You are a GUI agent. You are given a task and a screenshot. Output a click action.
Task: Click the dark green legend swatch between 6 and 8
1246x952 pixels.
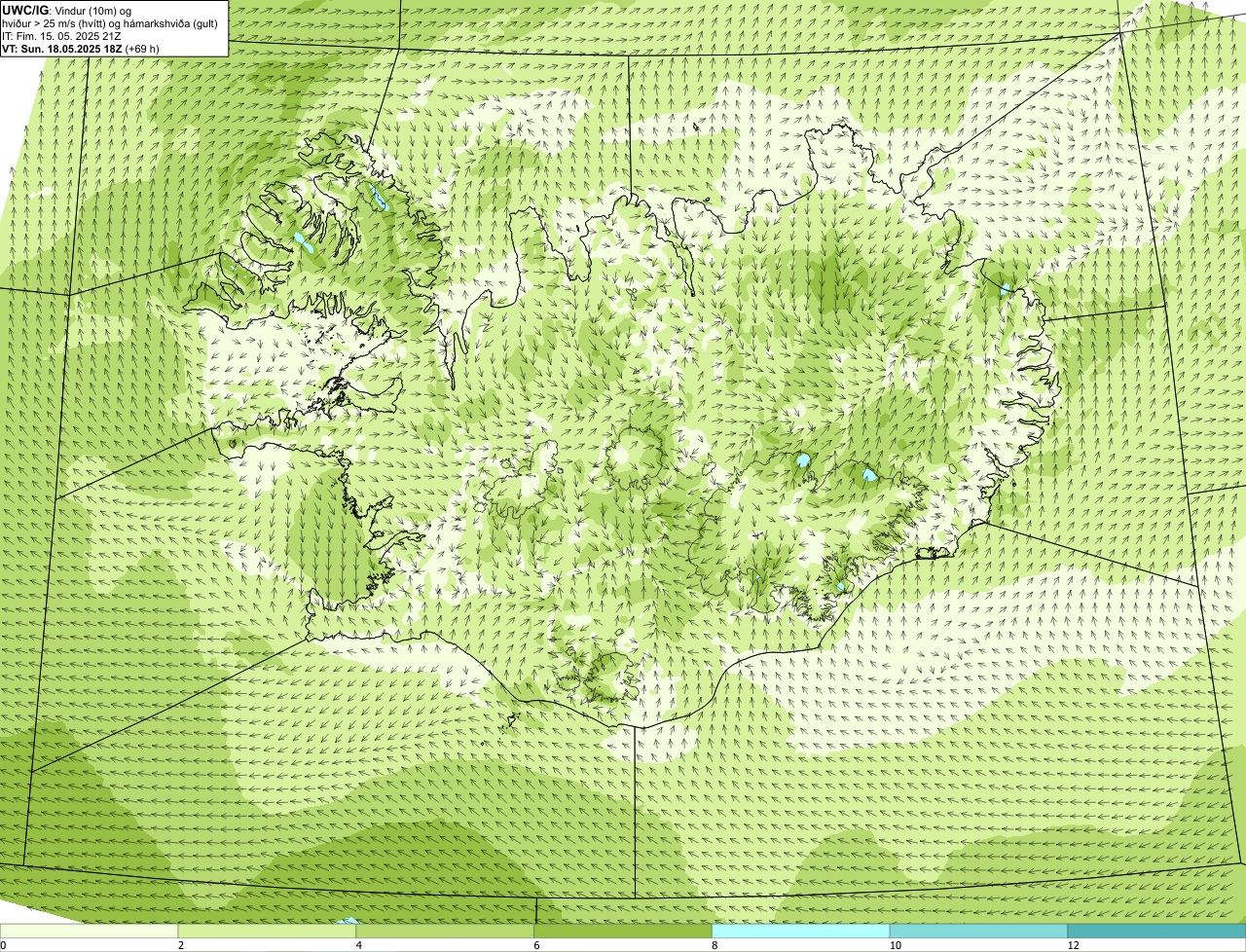tap(624, 932)
